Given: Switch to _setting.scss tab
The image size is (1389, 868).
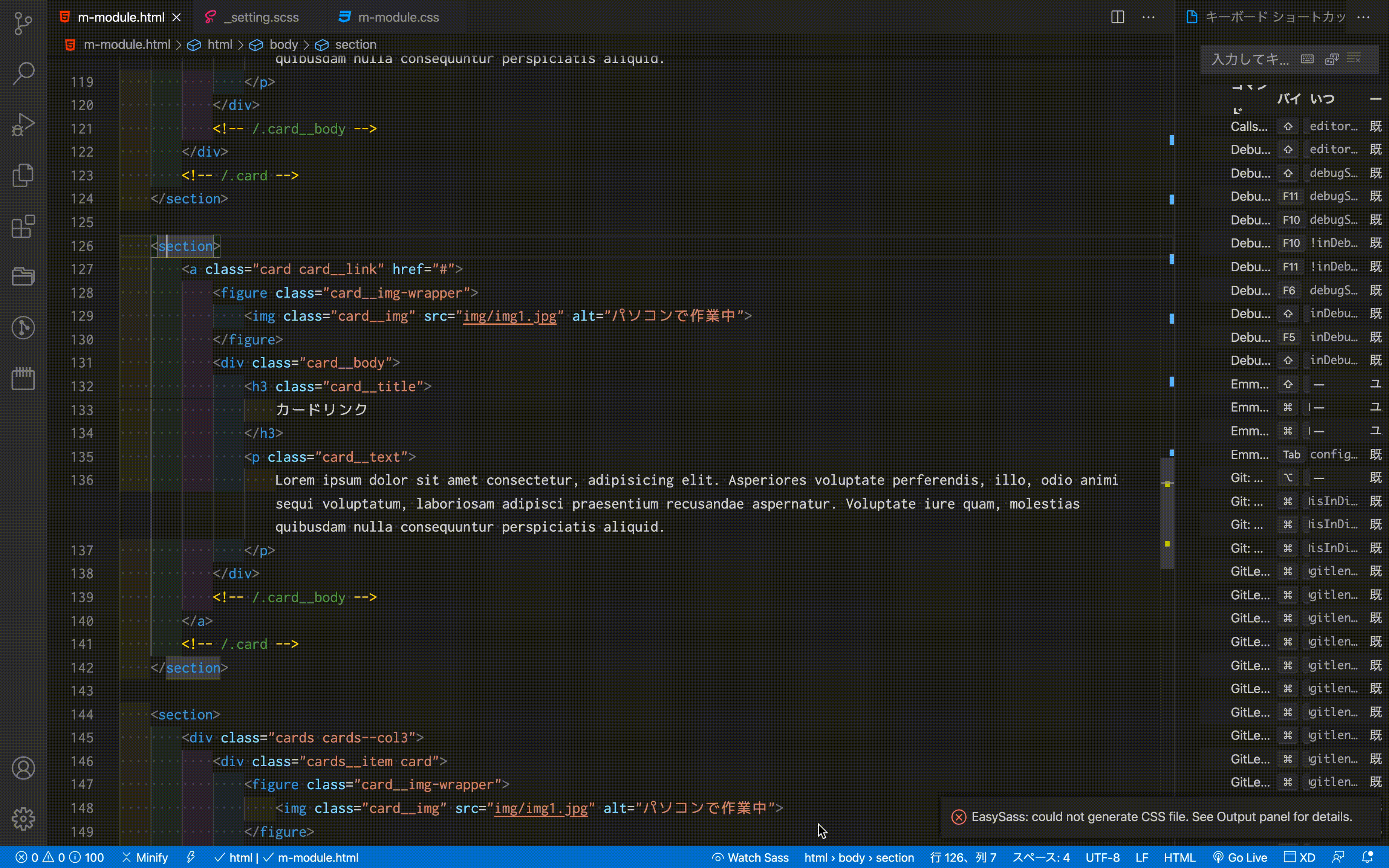Looking at the screenshot, I should 261,17.
